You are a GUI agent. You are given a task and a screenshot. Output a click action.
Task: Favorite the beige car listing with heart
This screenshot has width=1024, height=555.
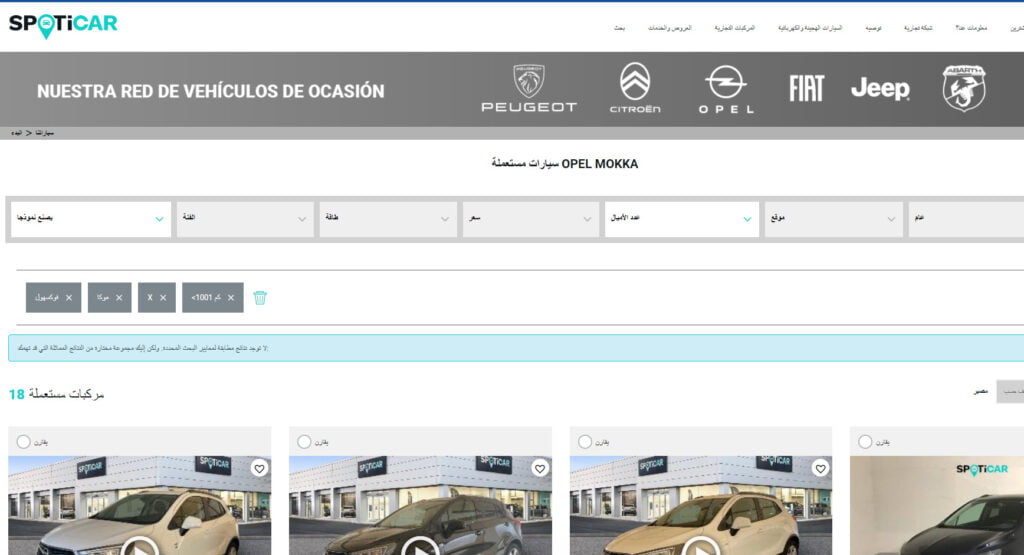click(820, 468)
